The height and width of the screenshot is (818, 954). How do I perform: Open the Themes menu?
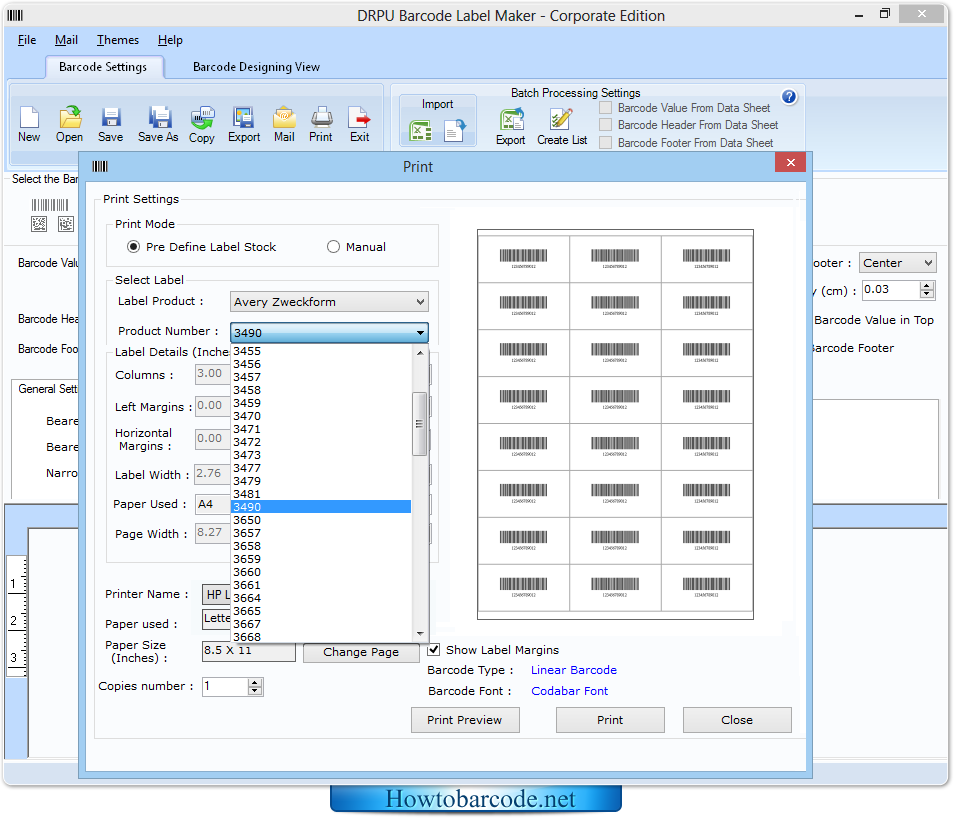(118, 40)
